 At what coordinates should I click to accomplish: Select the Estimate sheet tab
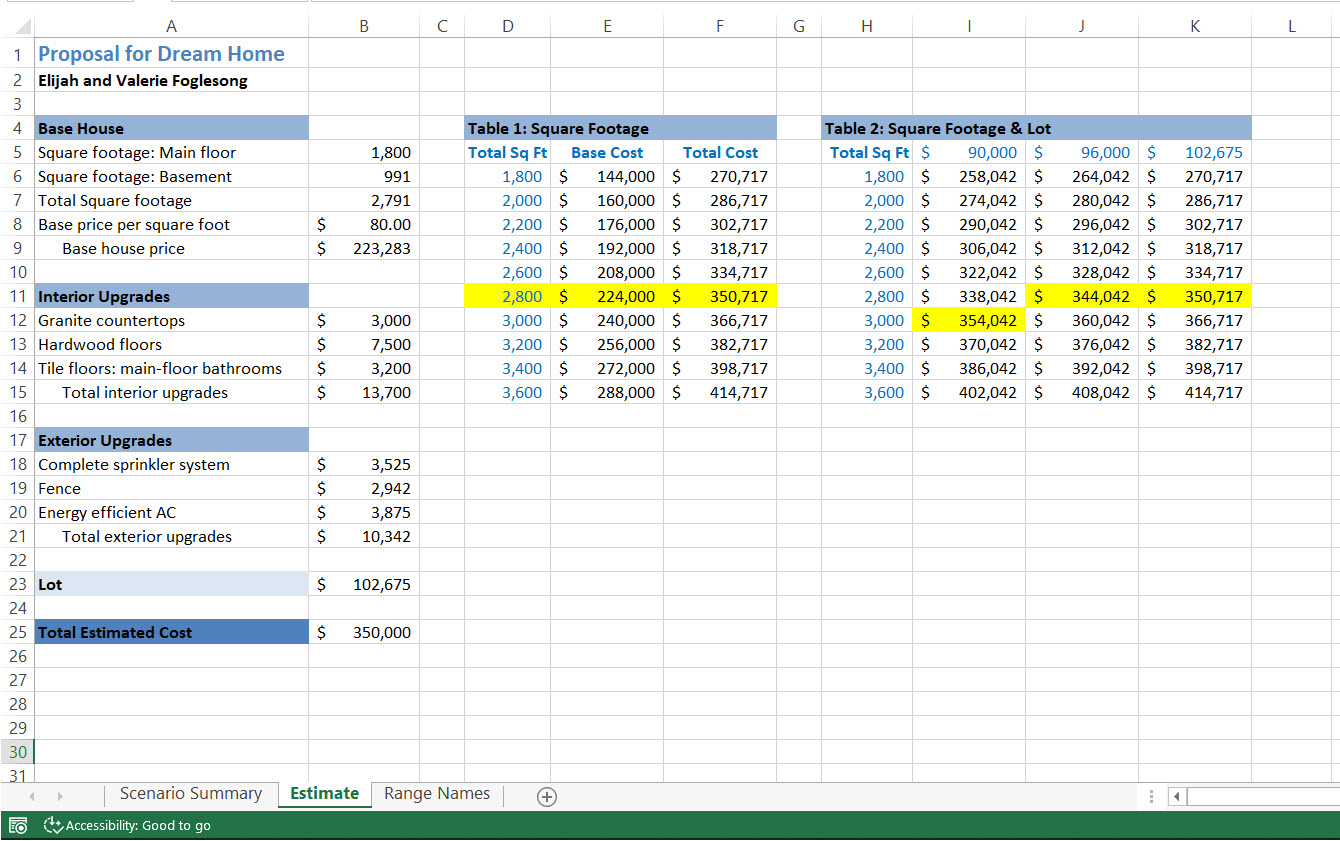point(324,794)
